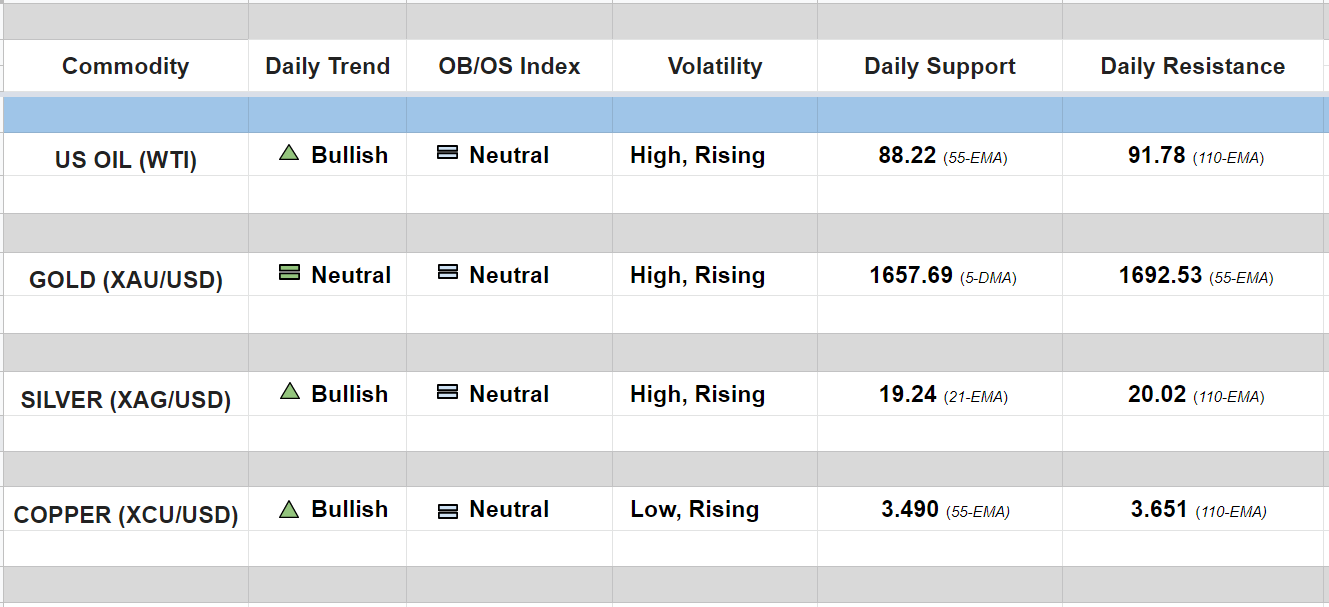Click US OIL's OB/OS neutral bars icon
Screen dimensions: 1329x607
click(448, 154)
